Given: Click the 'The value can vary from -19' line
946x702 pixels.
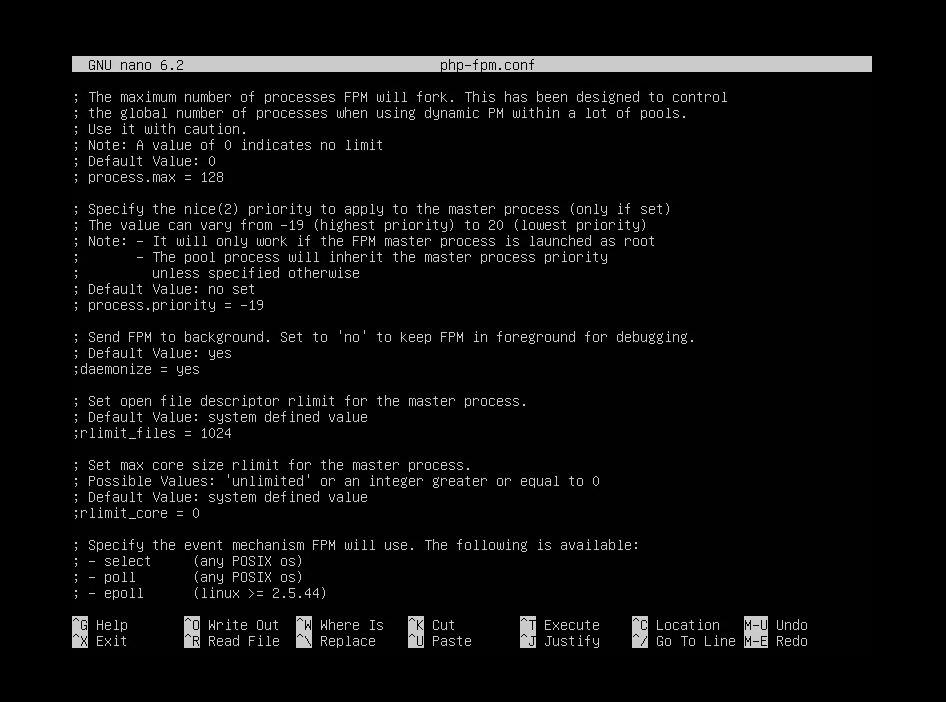Looking at the screenshot, I should point(360,225).
